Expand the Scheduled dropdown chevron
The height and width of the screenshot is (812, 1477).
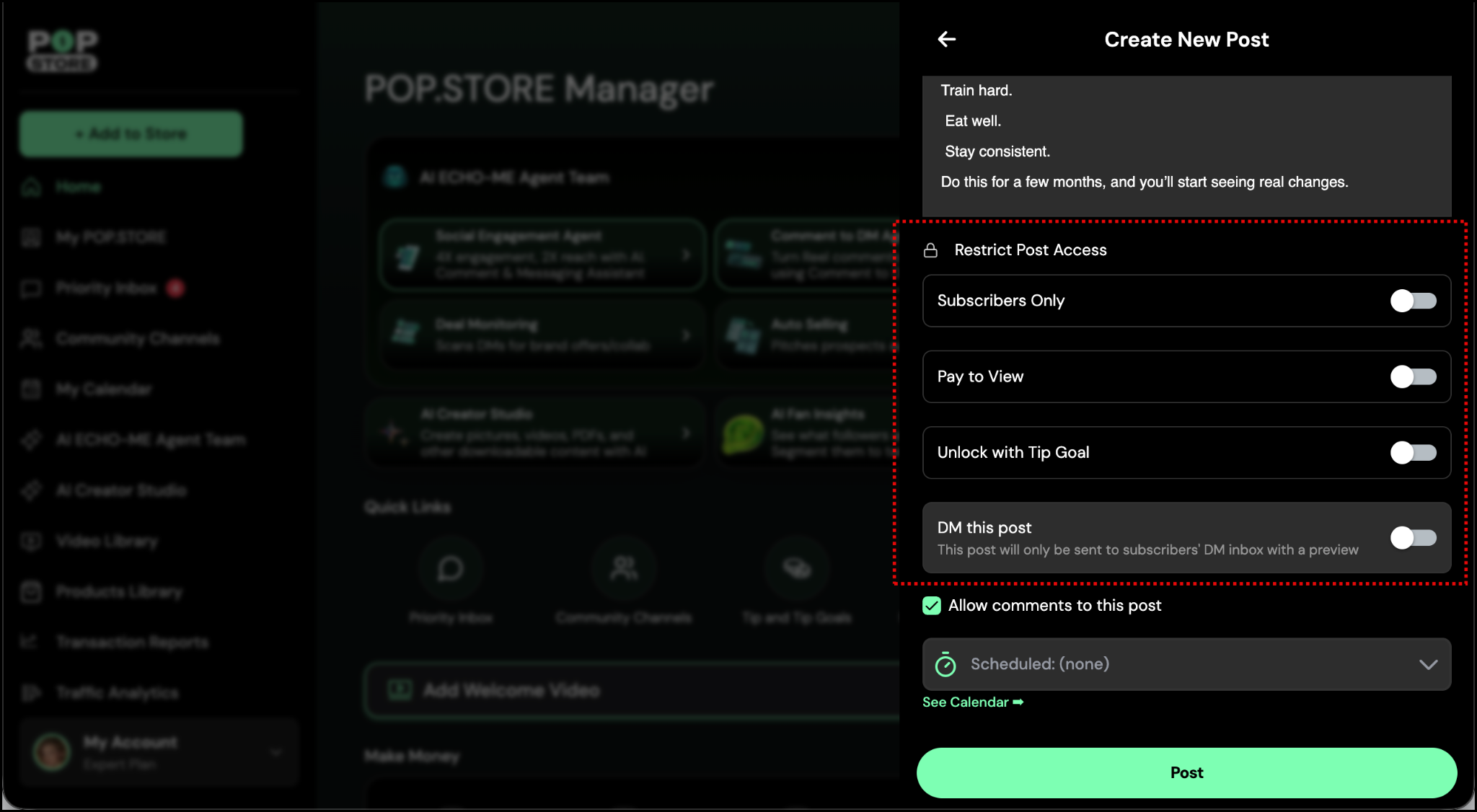1428,664
